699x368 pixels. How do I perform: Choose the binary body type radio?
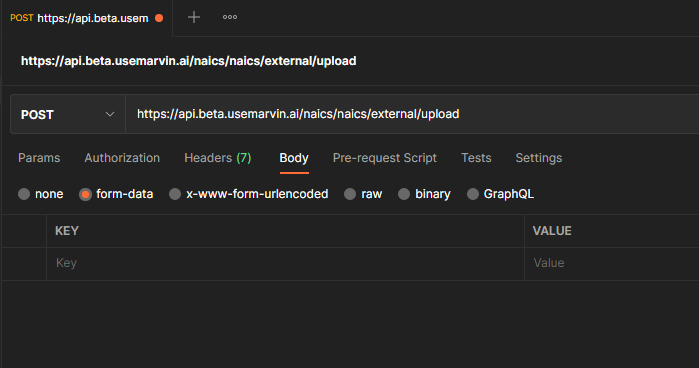[404, 194]
